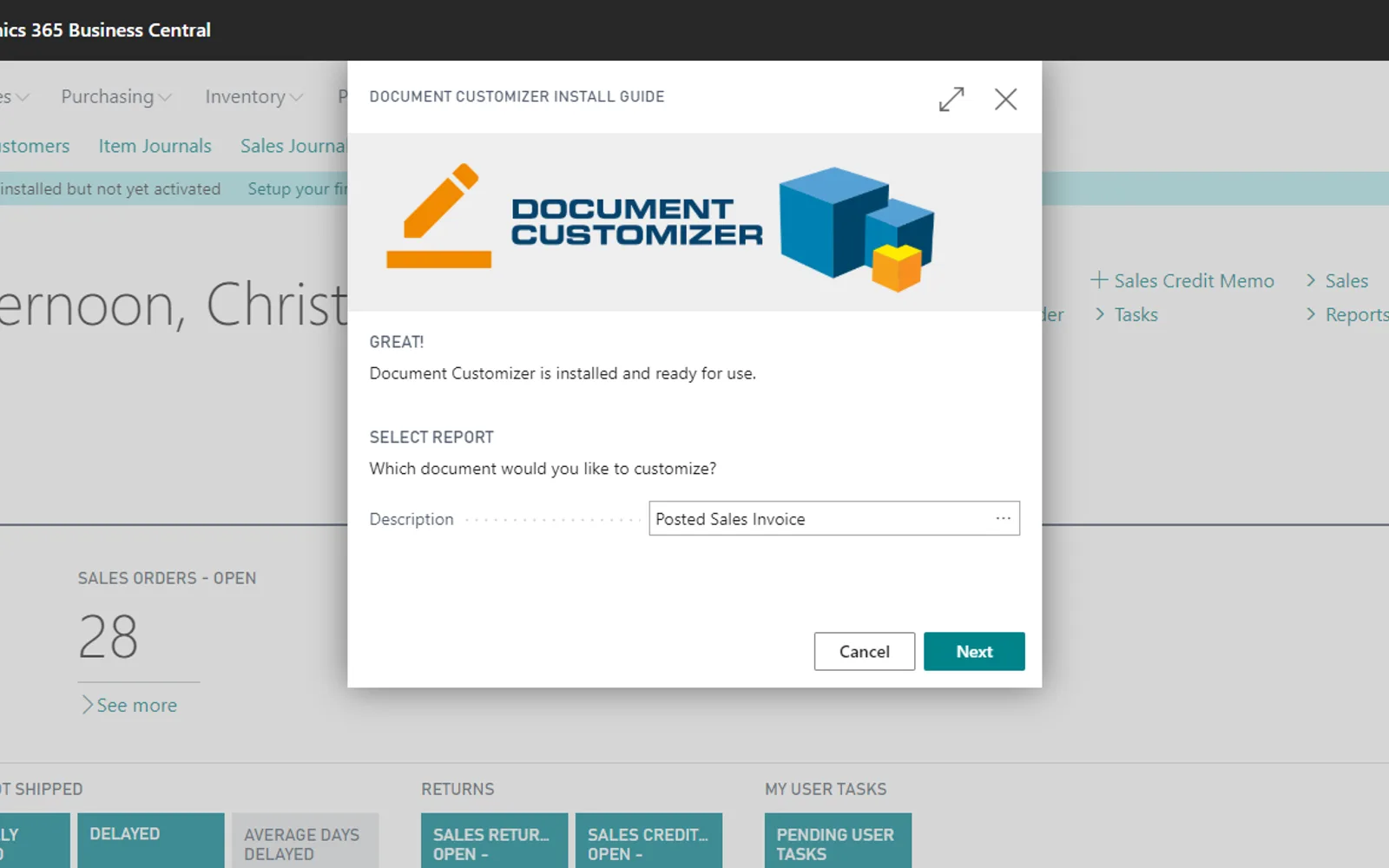Image resolution: width=1389 pixels, height=868 pixels.
Task: Open the Inventory menu
Action: point(253,96)
